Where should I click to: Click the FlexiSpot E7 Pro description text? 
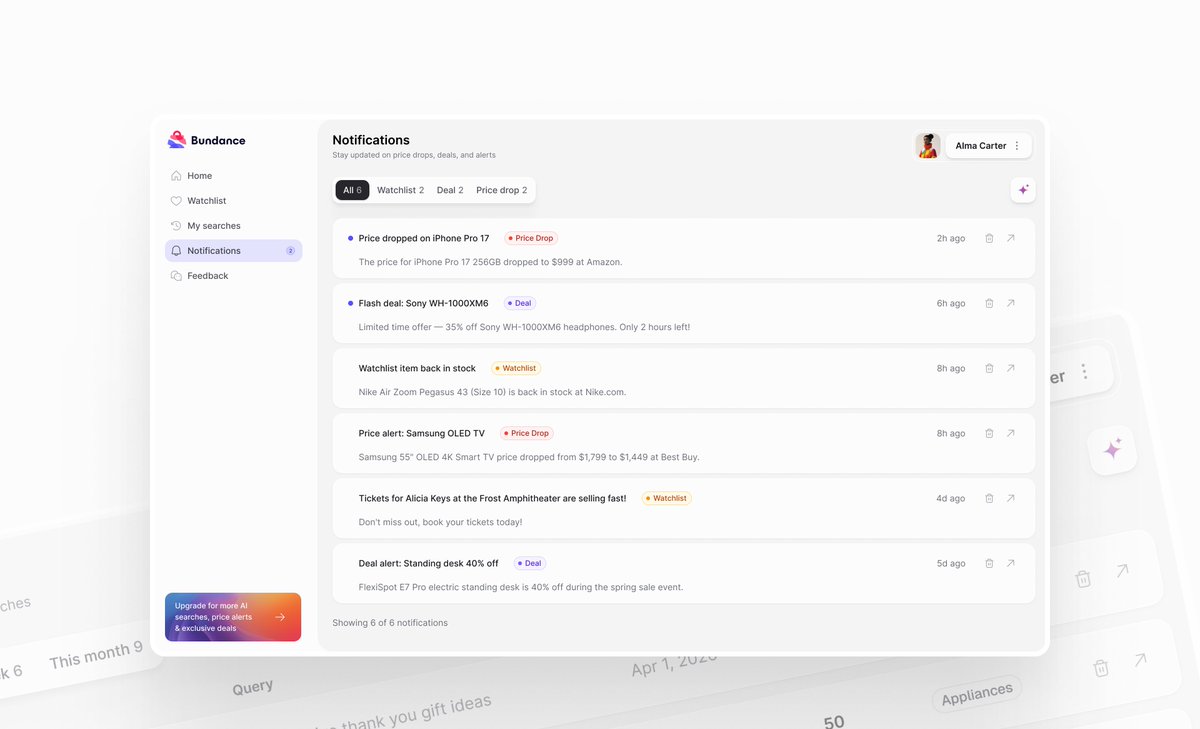pos(521,587)
